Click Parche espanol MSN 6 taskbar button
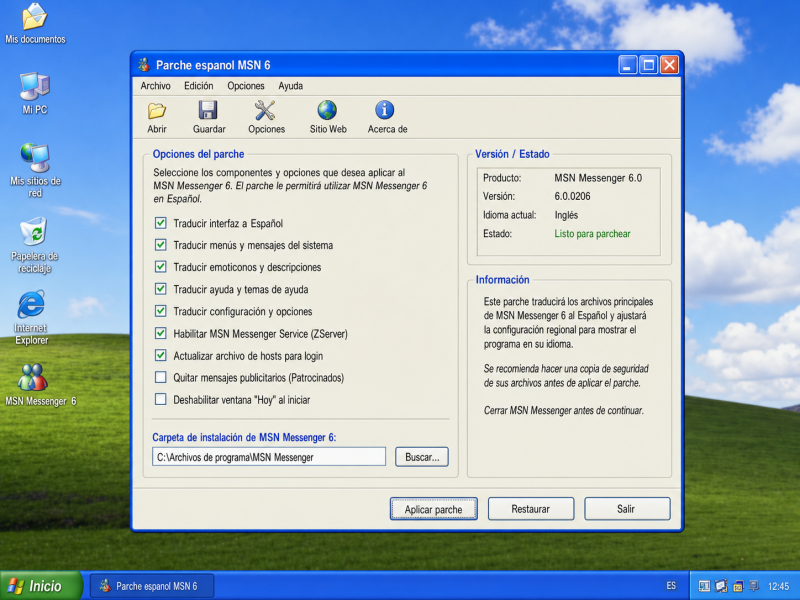 (x=152, y=586)
